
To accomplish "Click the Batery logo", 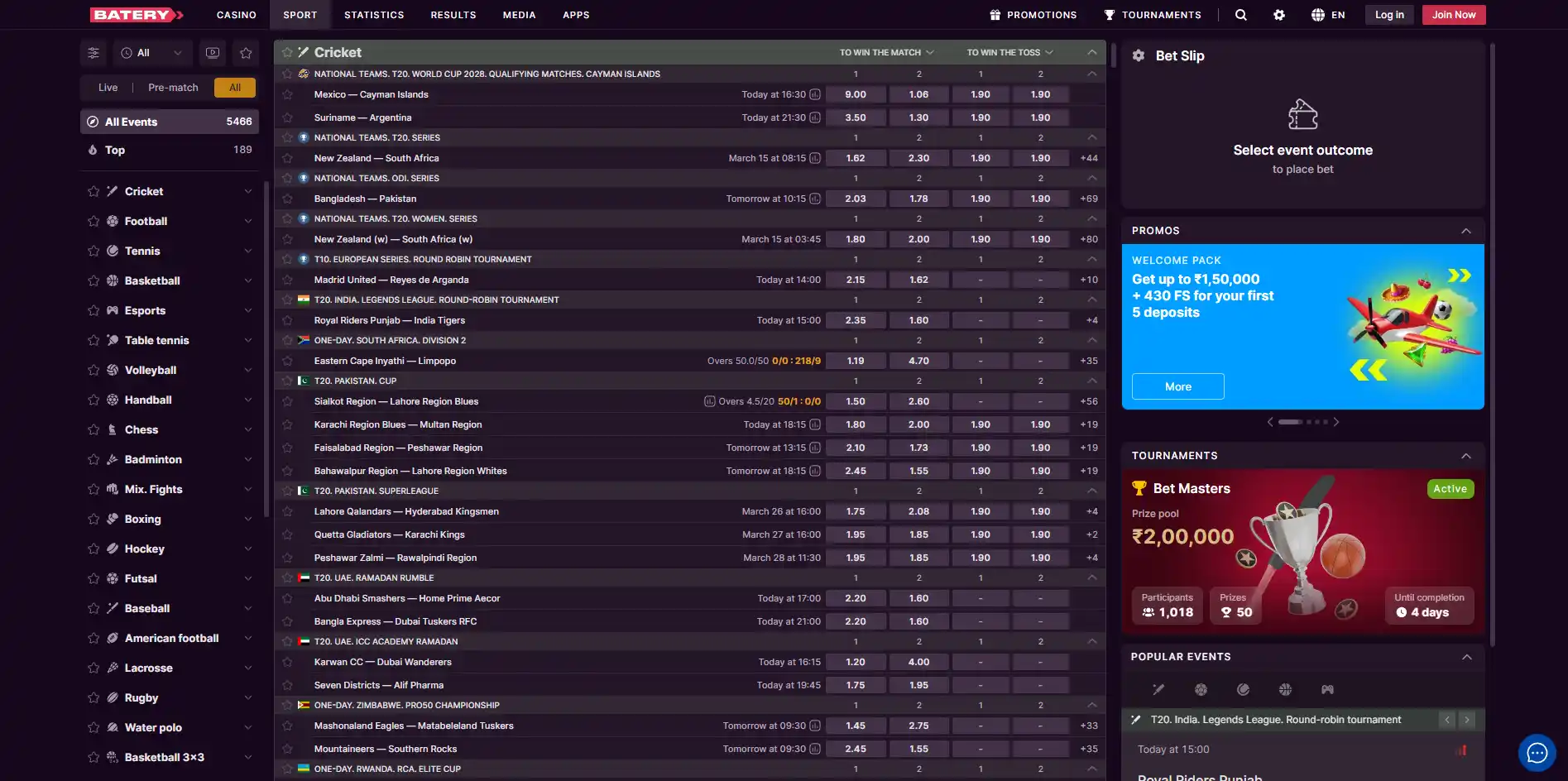I will pos(137,15).
